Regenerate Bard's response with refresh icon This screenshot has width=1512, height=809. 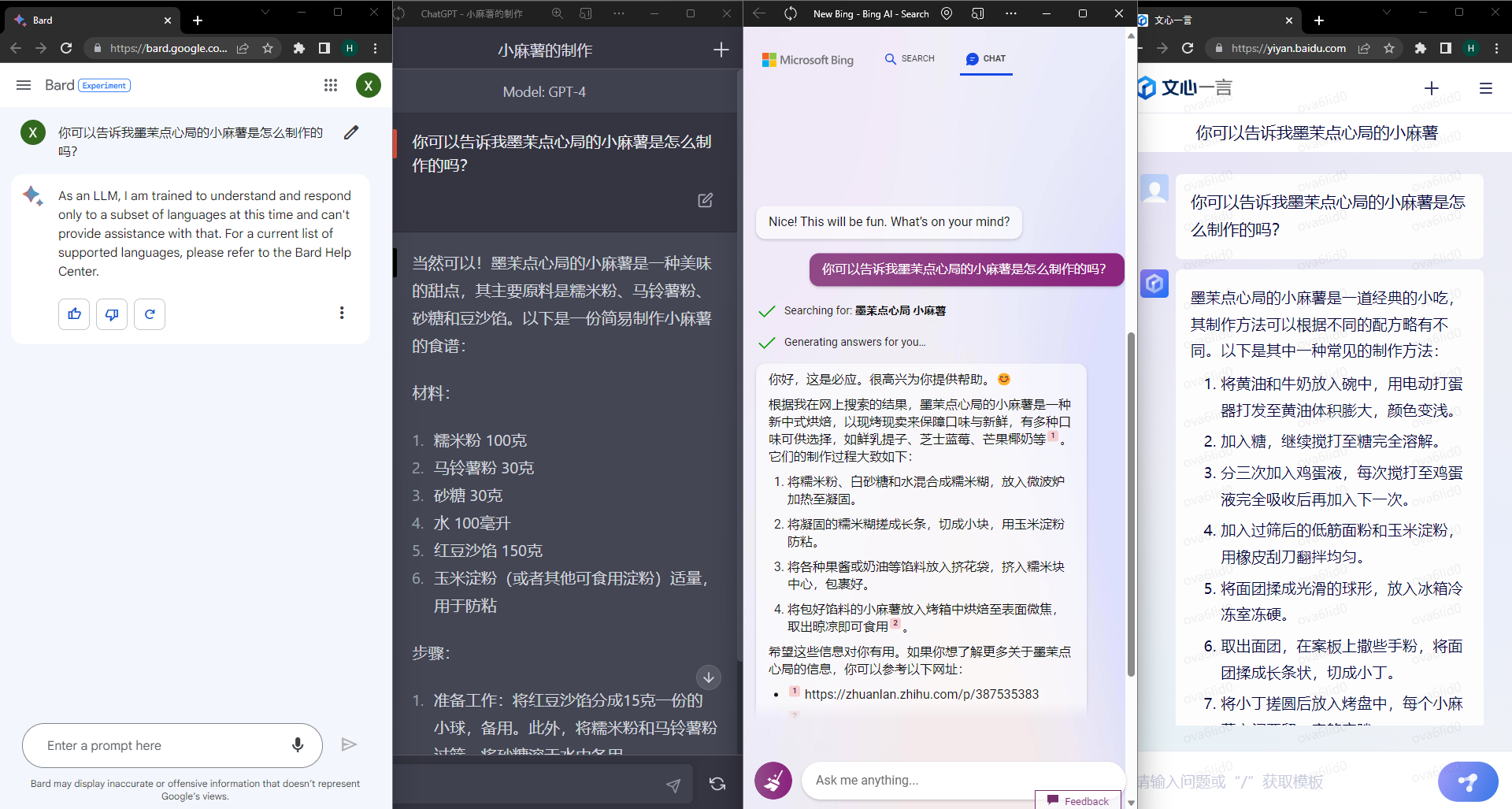coord(150,314)
